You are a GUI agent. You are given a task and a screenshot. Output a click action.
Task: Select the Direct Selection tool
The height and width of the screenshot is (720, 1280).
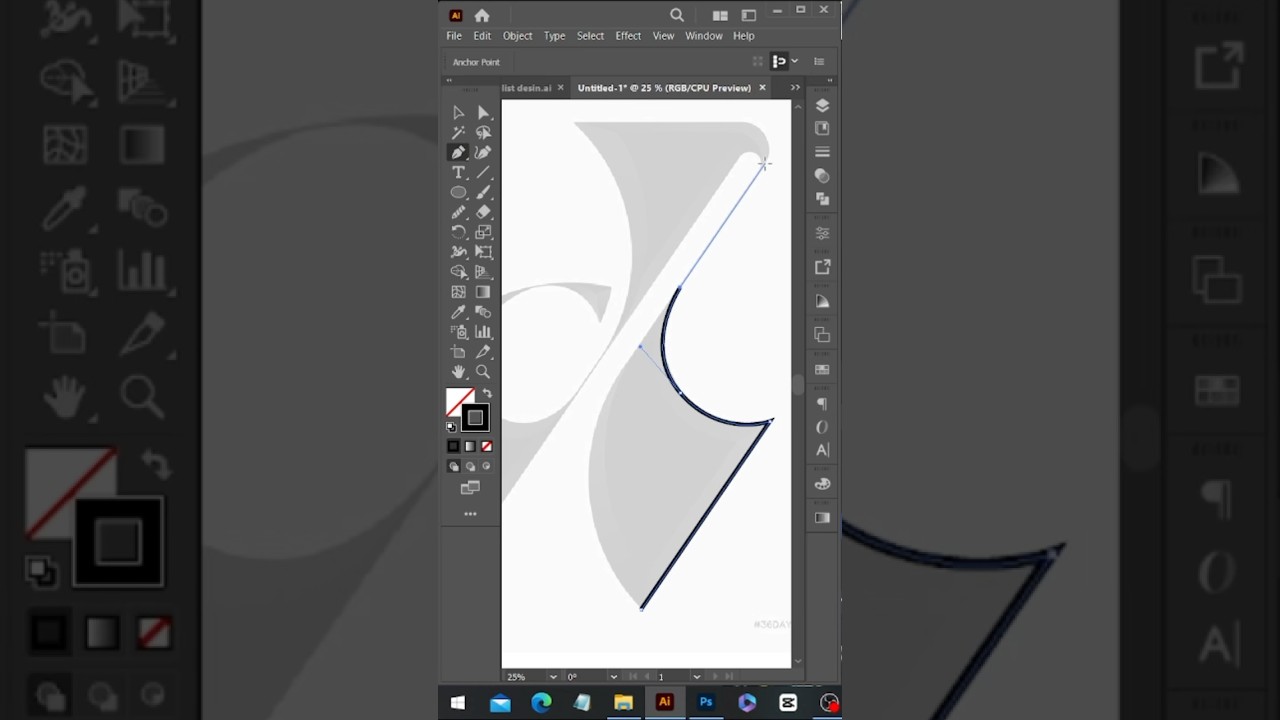pos(483,113)
